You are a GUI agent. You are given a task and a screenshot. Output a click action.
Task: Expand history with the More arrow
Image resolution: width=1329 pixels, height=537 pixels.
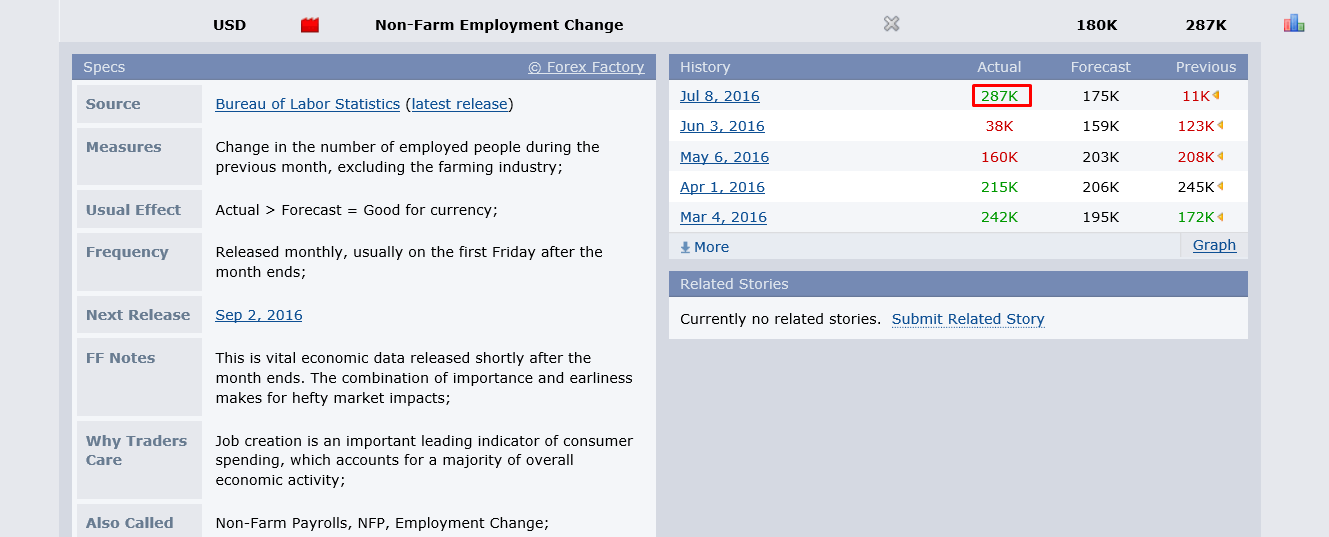point(704,247)
